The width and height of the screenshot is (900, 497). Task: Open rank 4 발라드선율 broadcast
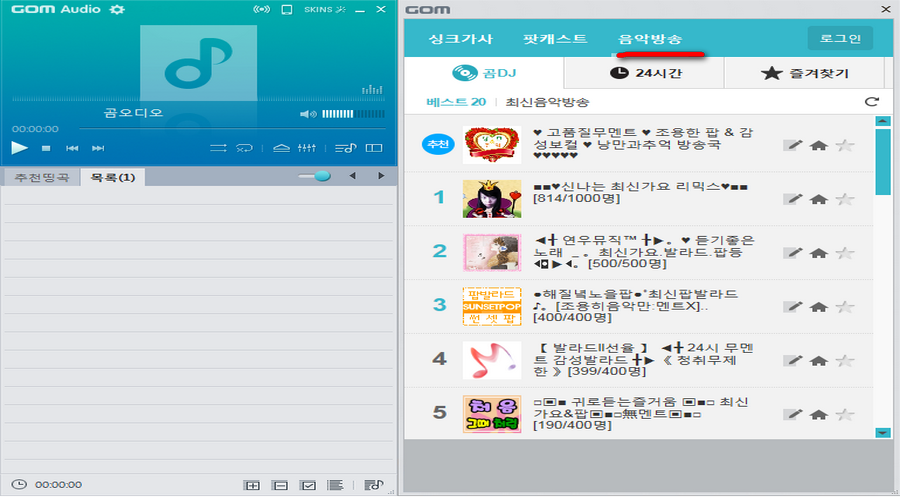tap(643, 360)
